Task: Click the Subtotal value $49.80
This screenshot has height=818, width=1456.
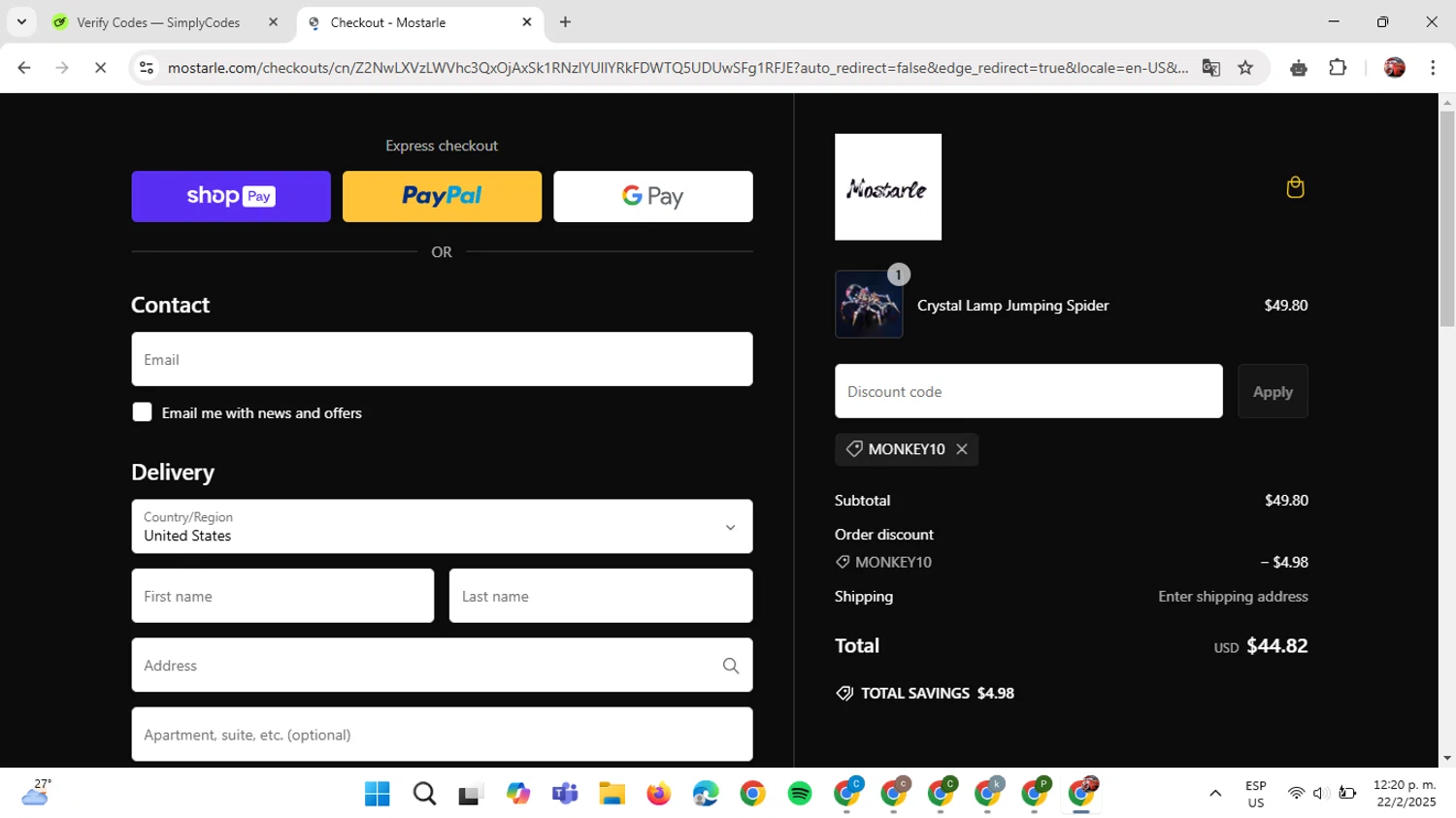Action: pyautogui.click(x=1286, y=501)
